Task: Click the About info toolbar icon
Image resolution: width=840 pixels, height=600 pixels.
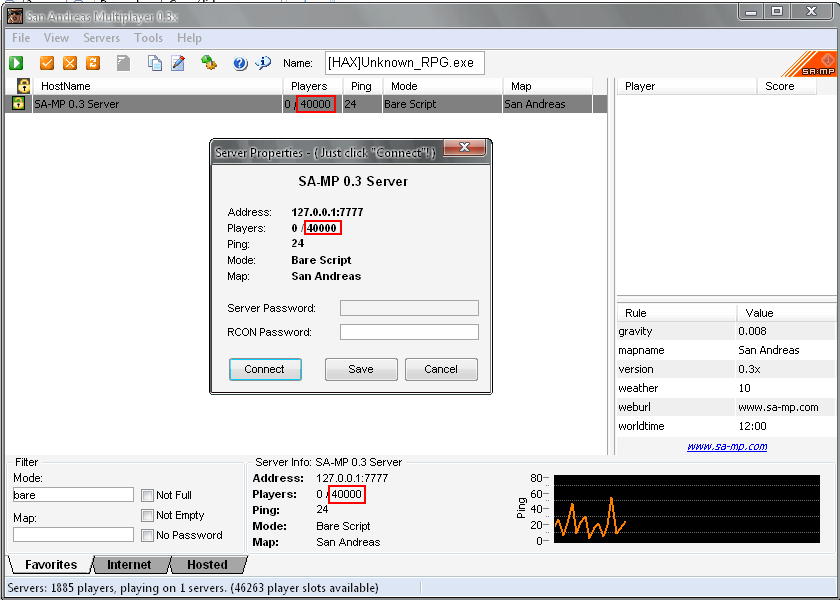Action: point(263,63)
